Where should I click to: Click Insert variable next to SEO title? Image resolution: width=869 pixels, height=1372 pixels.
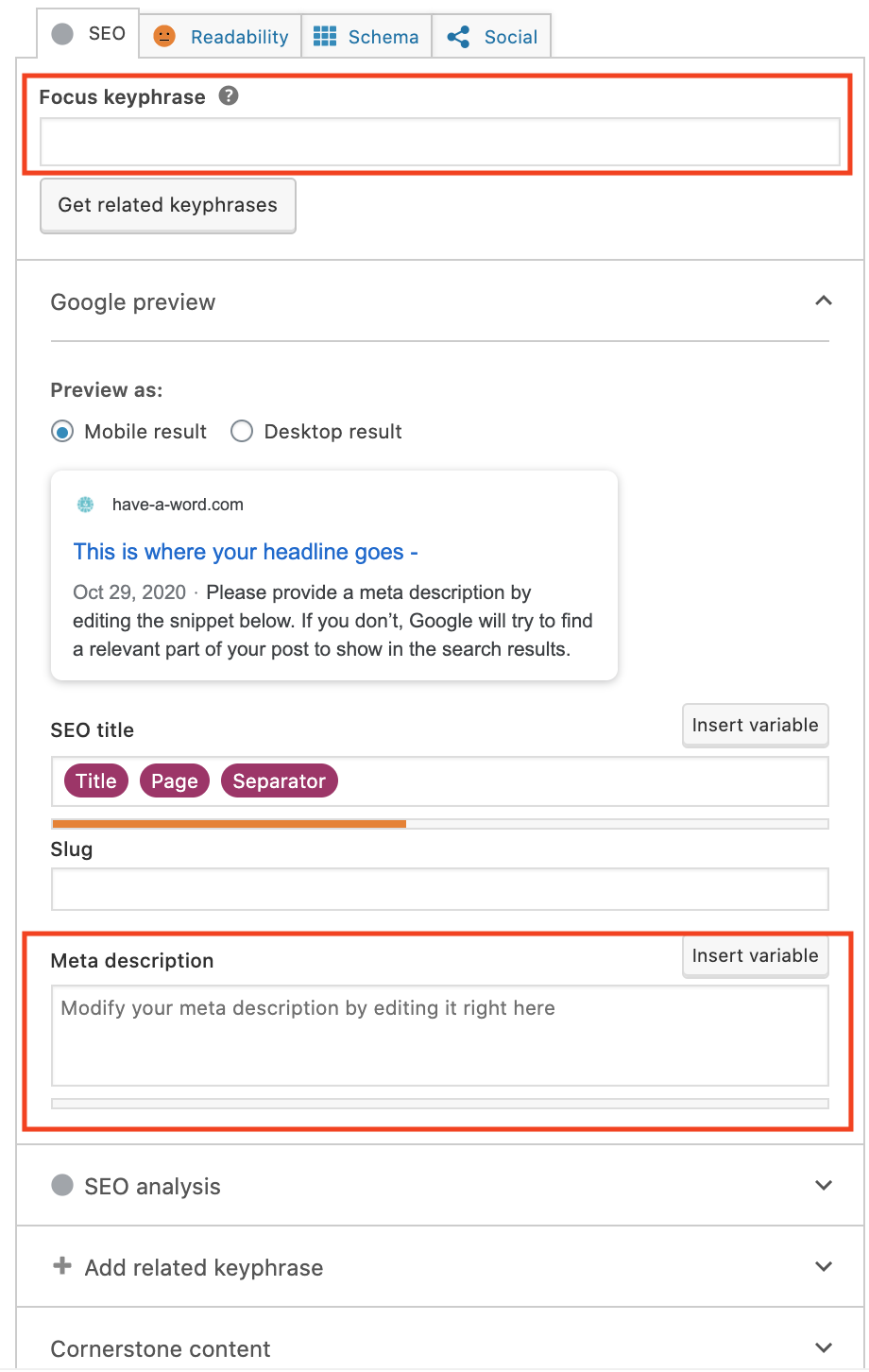click(x=755, y=726)
